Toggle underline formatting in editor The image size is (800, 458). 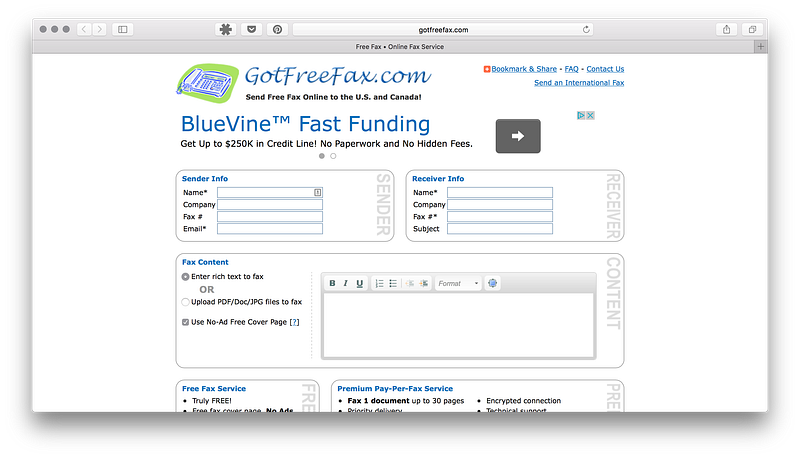coord(359,283)
